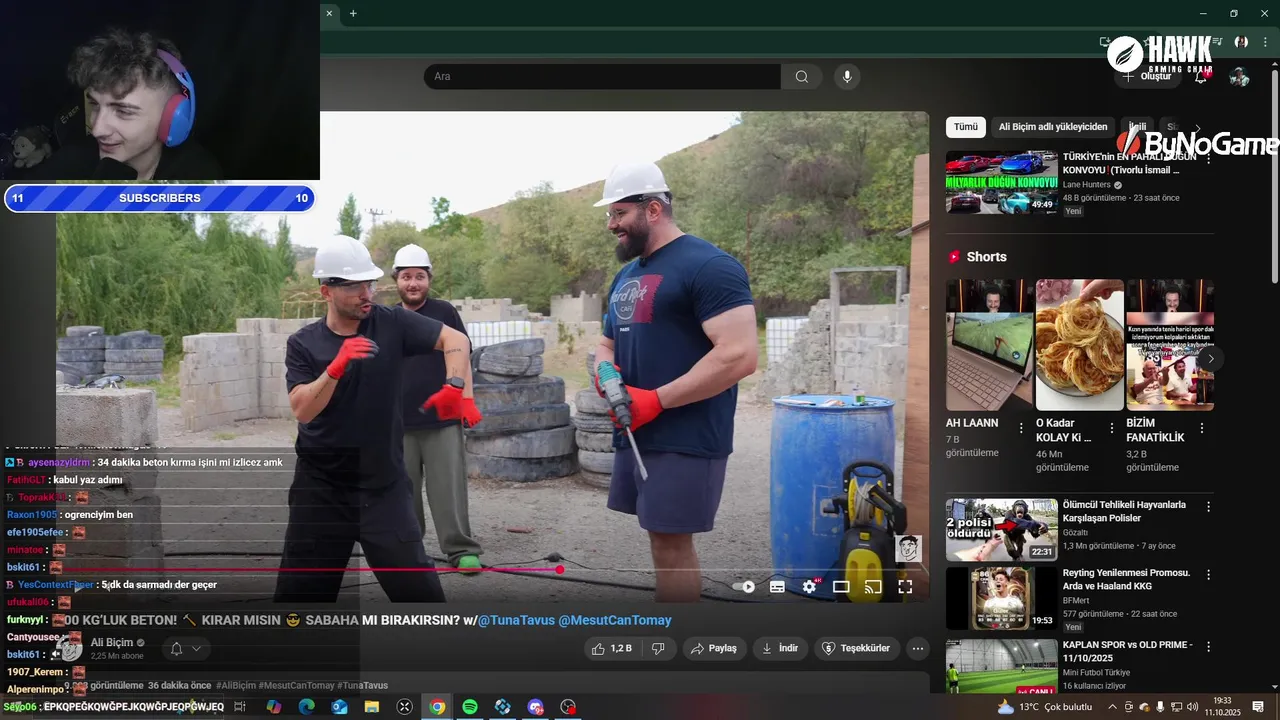Click the İndir download button
1280x720 pixels.
pyautogui.click(x=780, y=648)
